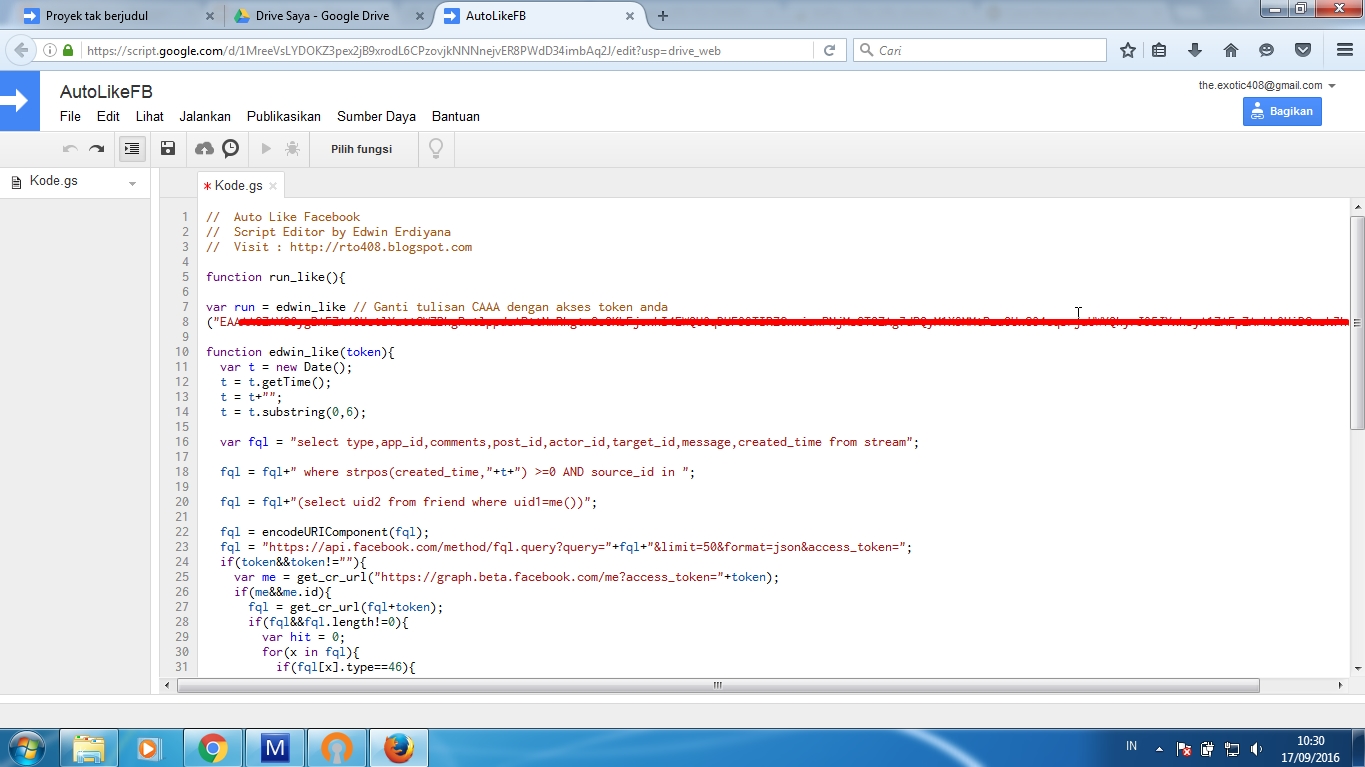Screen dimensions: 1365x767
Task: Click the volume speaker icon in system tray
Action: [x=1256, y=748]
